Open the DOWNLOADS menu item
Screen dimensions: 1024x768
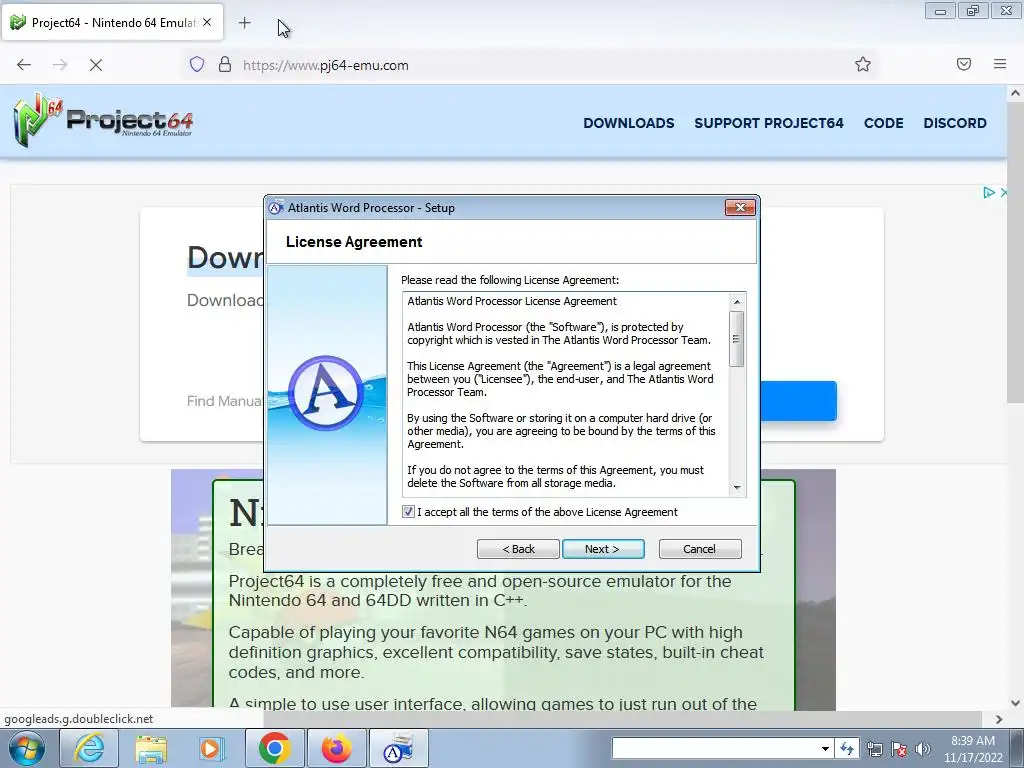[628, 123]
